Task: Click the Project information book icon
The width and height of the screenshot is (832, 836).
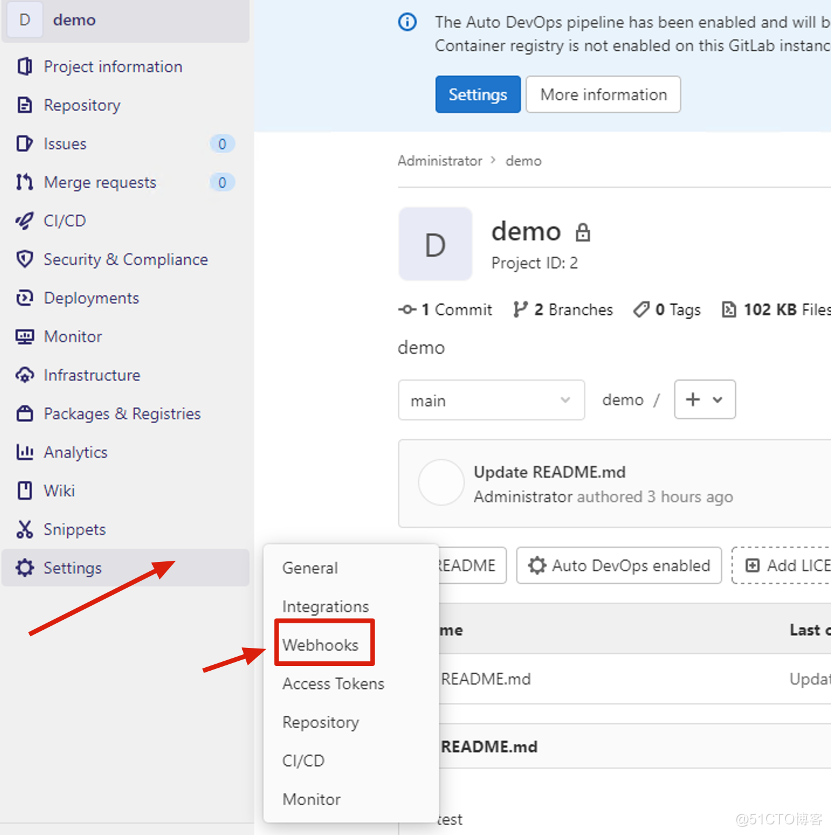Action: coord(25,67)
